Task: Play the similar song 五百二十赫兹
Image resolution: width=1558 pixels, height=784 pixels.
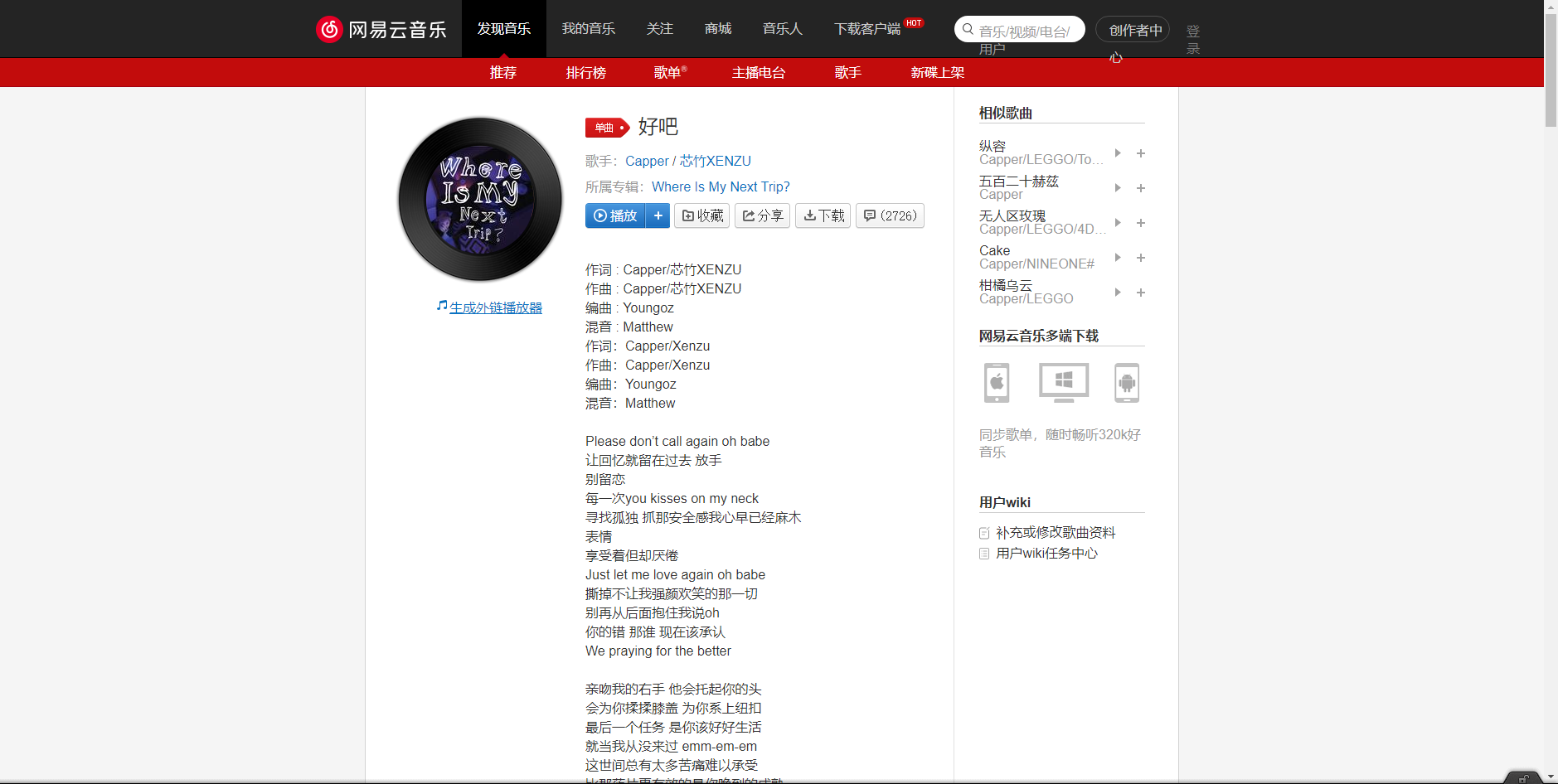Action: (1117, 188)
